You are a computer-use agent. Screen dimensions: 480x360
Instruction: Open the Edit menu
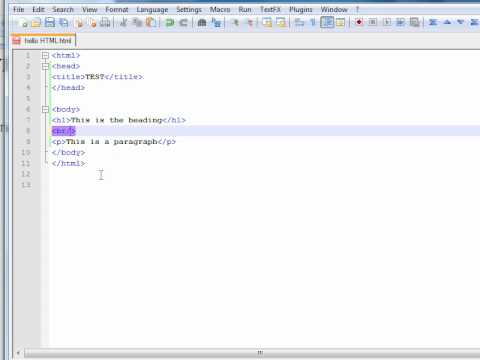38,9
